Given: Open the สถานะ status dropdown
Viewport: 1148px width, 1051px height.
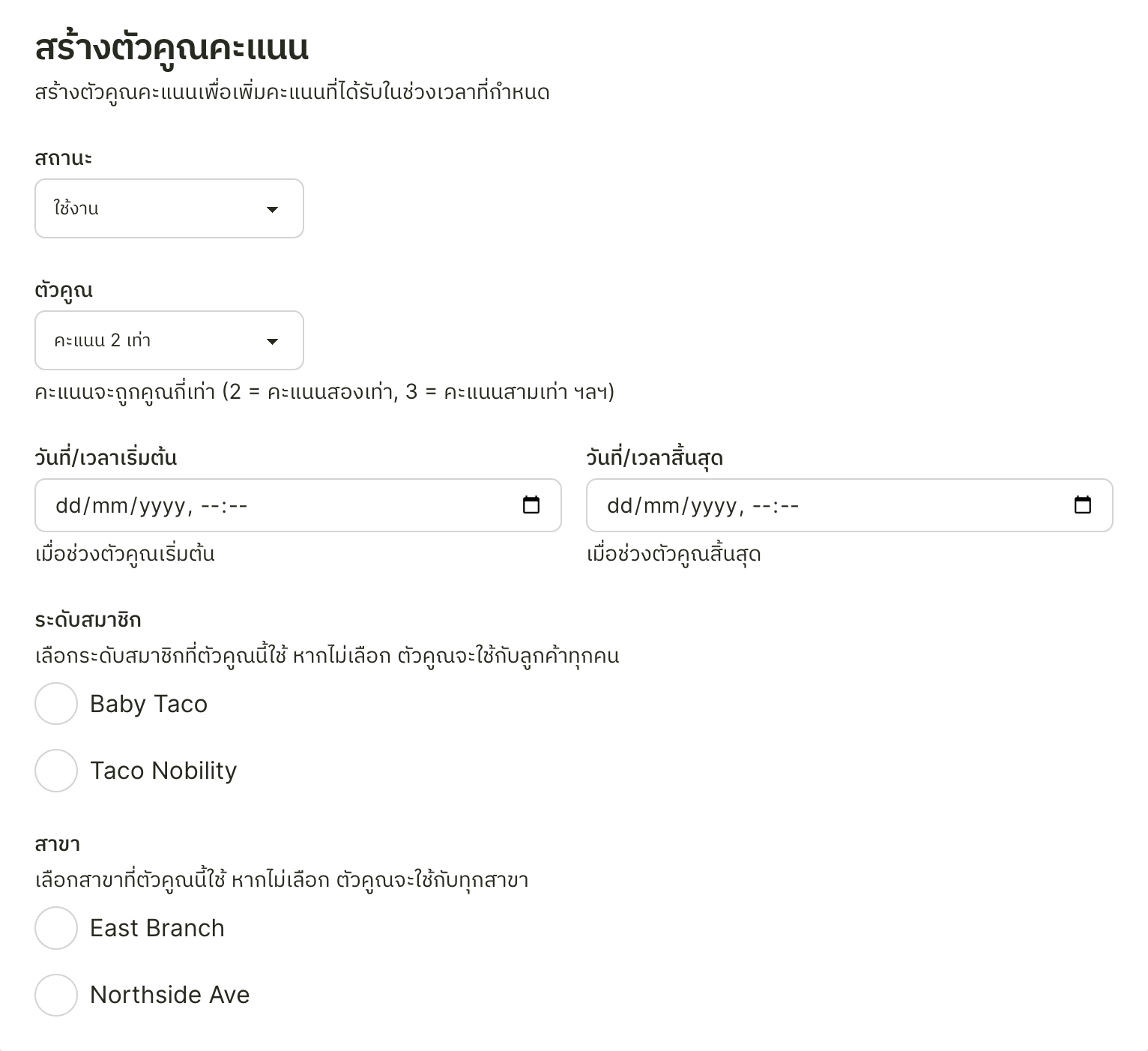Looking at the screenshot, I should click(169, 208).
